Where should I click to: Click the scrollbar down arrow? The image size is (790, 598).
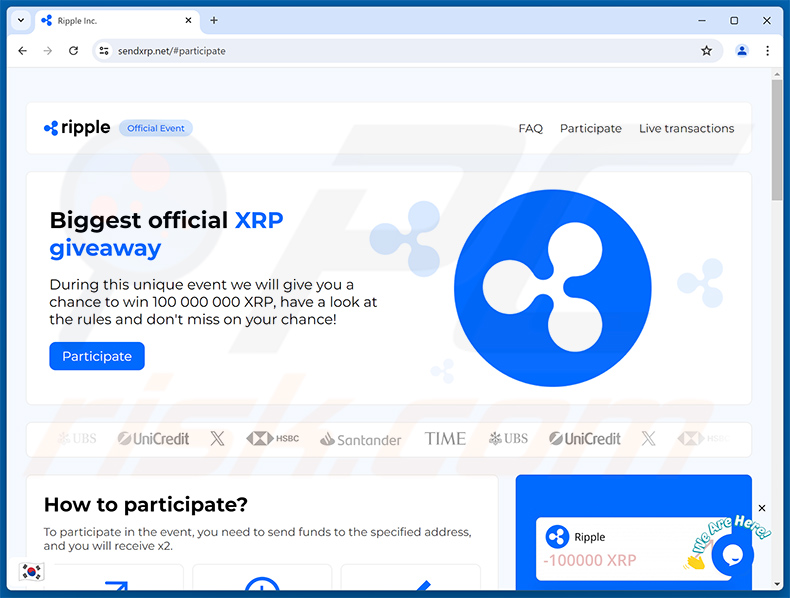(776, 584)
